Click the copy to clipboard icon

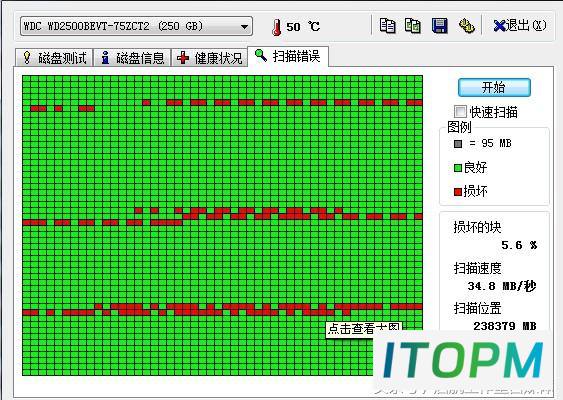[387, 25]
